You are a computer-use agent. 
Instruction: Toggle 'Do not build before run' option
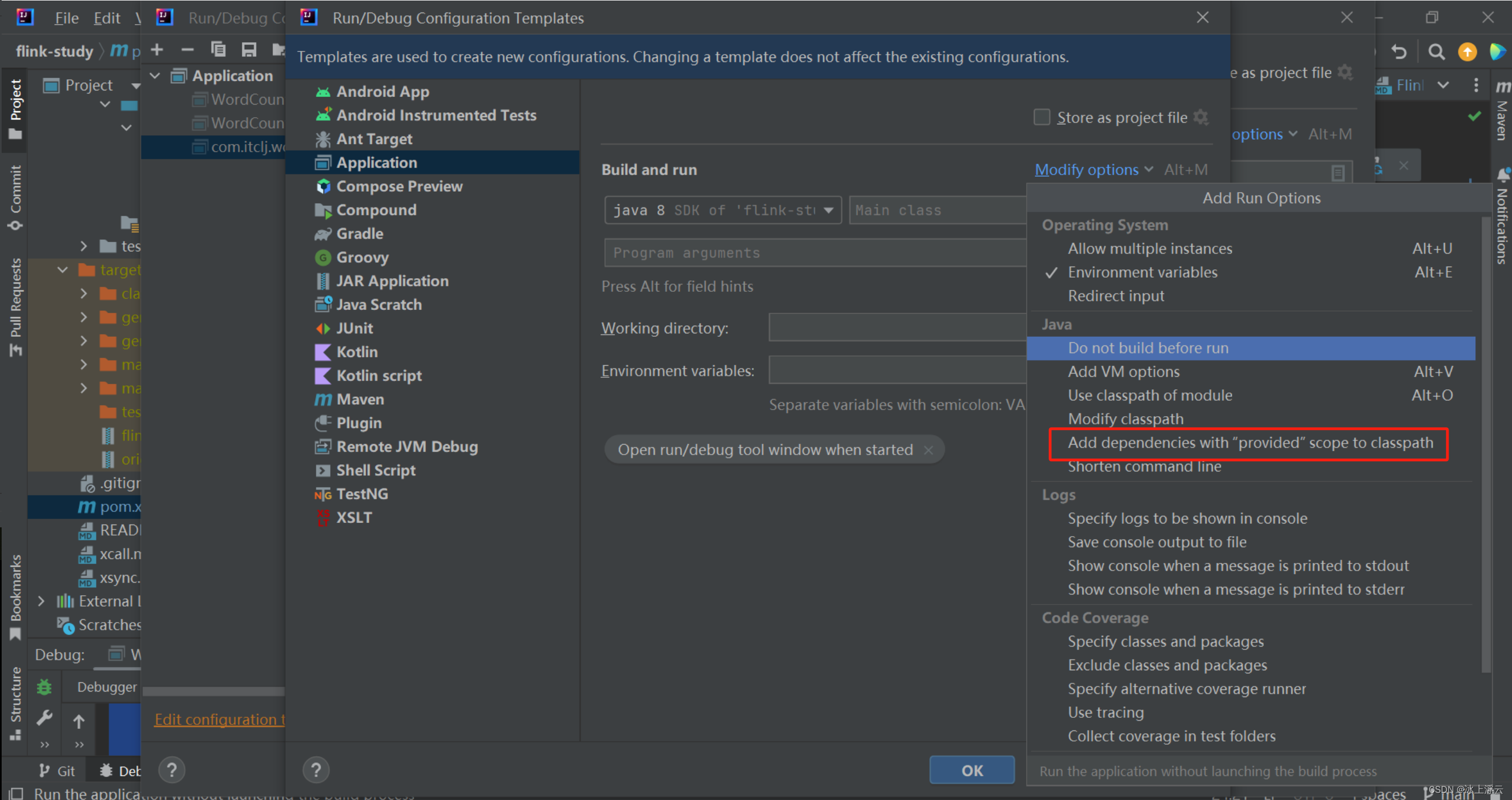[x=1150, y=347]
